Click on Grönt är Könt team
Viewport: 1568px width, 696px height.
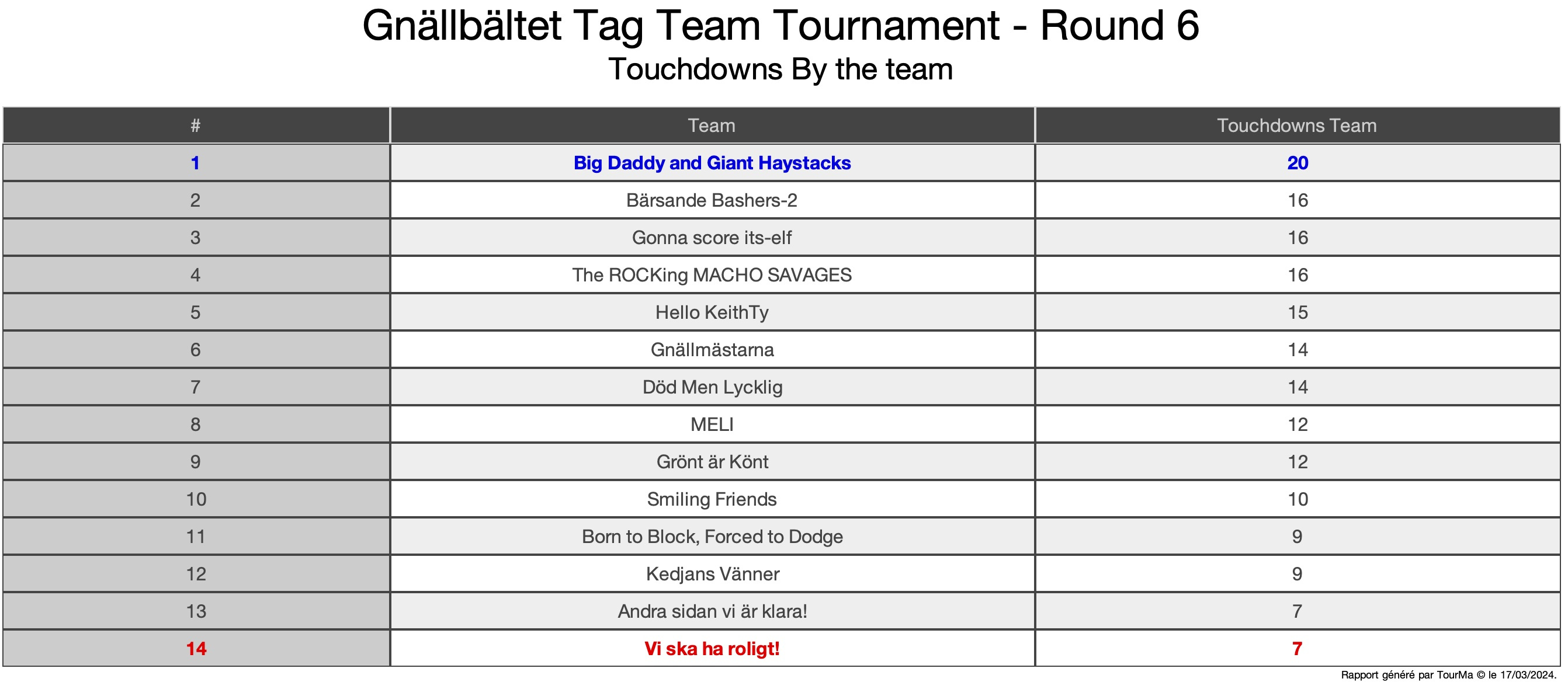click(712, 462)
